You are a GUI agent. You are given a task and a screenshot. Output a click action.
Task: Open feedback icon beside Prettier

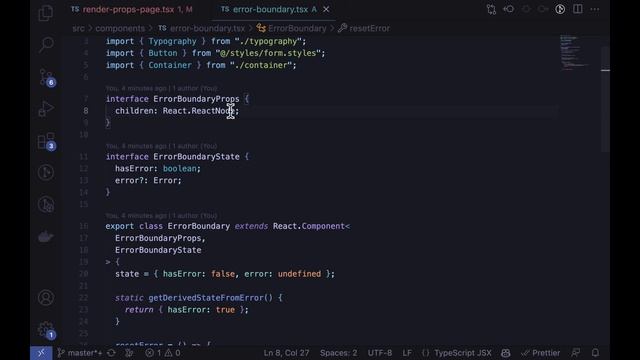coord(576,353)
